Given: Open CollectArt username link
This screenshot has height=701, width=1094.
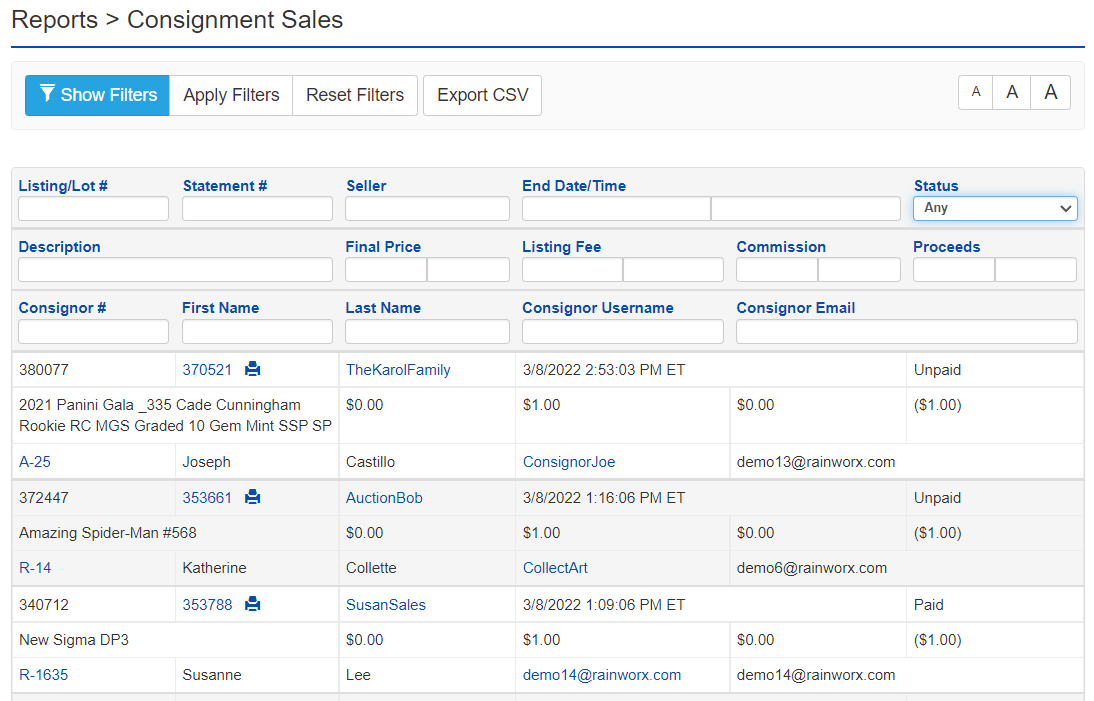Looking at the screenshot, I should pos(555,568).
